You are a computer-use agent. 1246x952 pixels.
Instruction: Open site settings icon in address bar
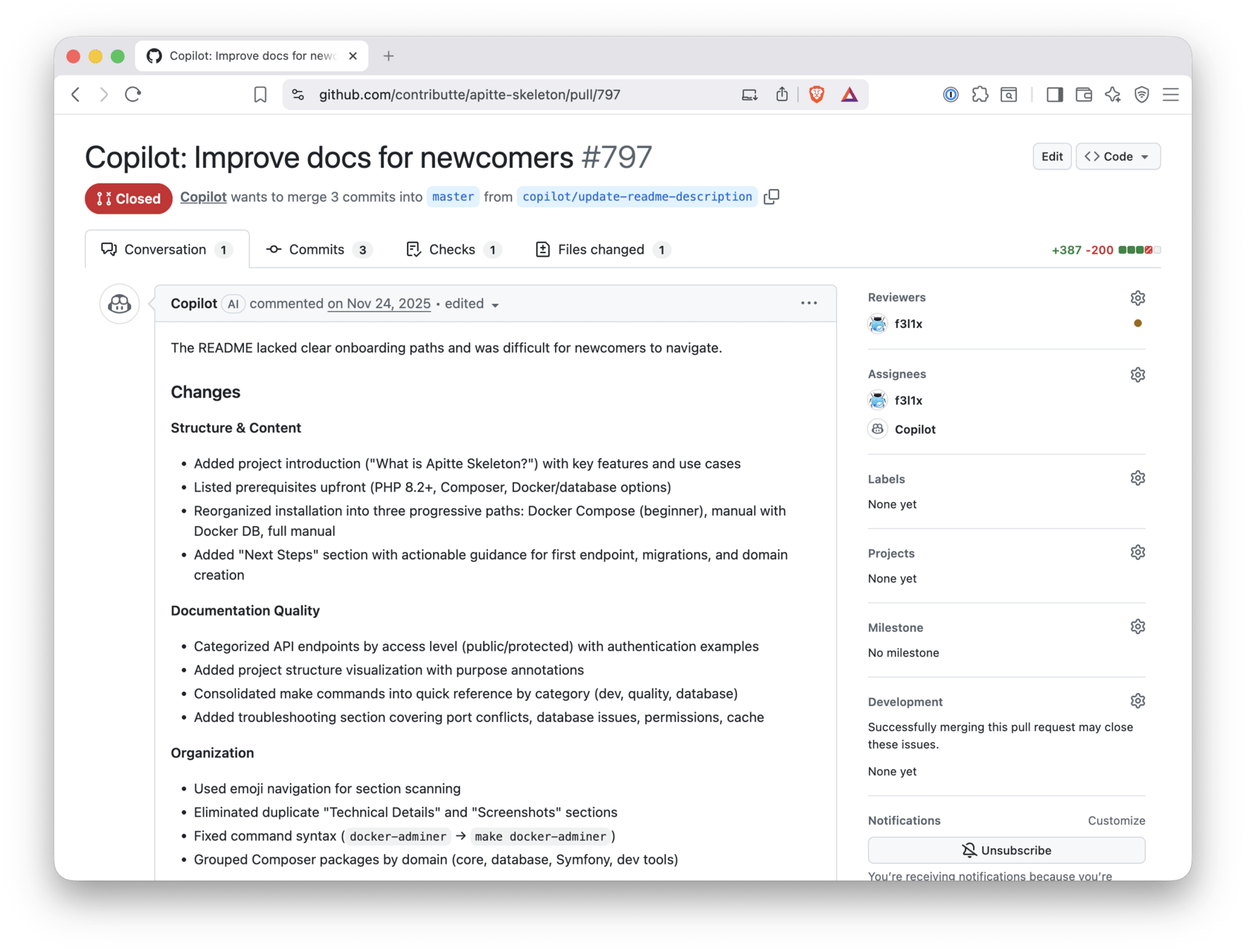point(298,94)
